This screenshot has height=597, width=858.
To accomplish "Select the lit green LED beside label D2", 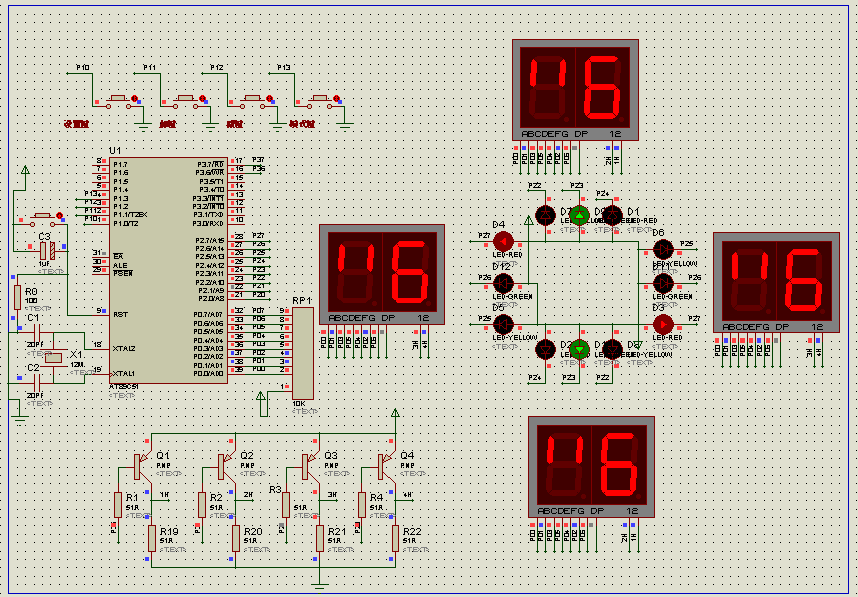I will (579, 349).
